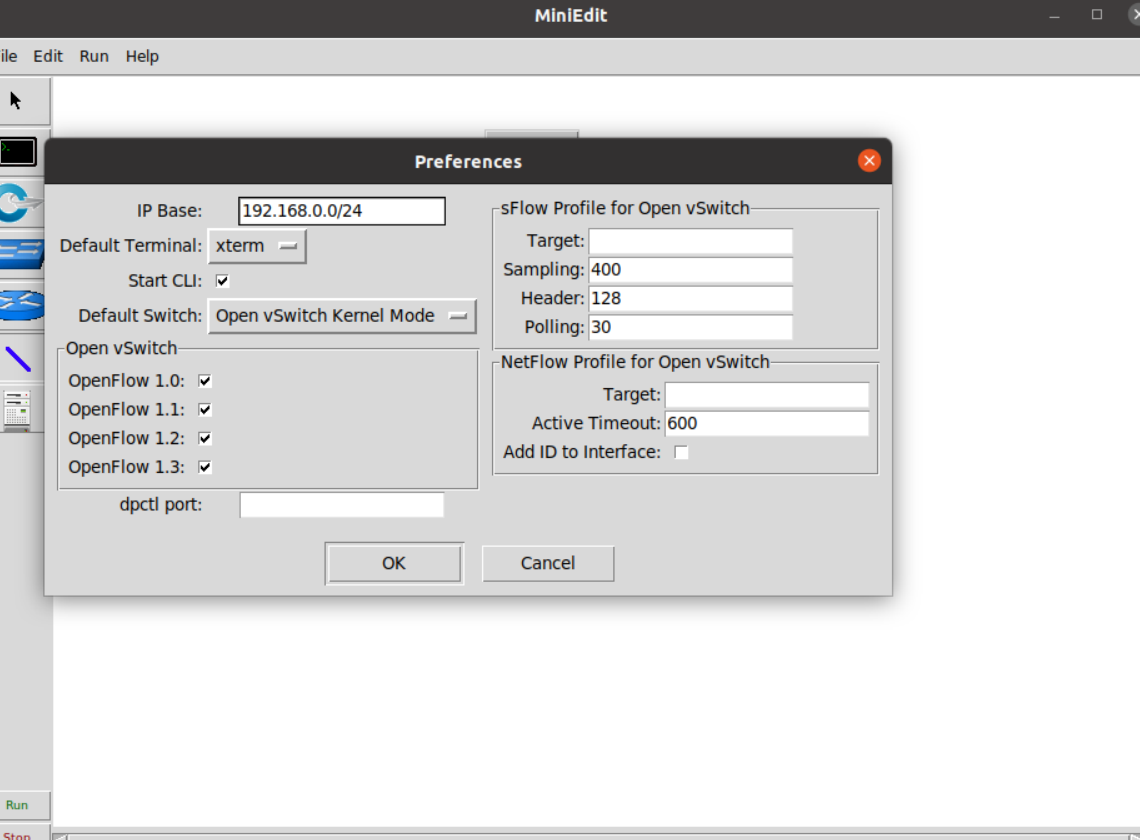Uncheck OpenFlow 1.0 checkbox
The height and width of the screenshot is (840, 1140).
[x=205, y=381]
